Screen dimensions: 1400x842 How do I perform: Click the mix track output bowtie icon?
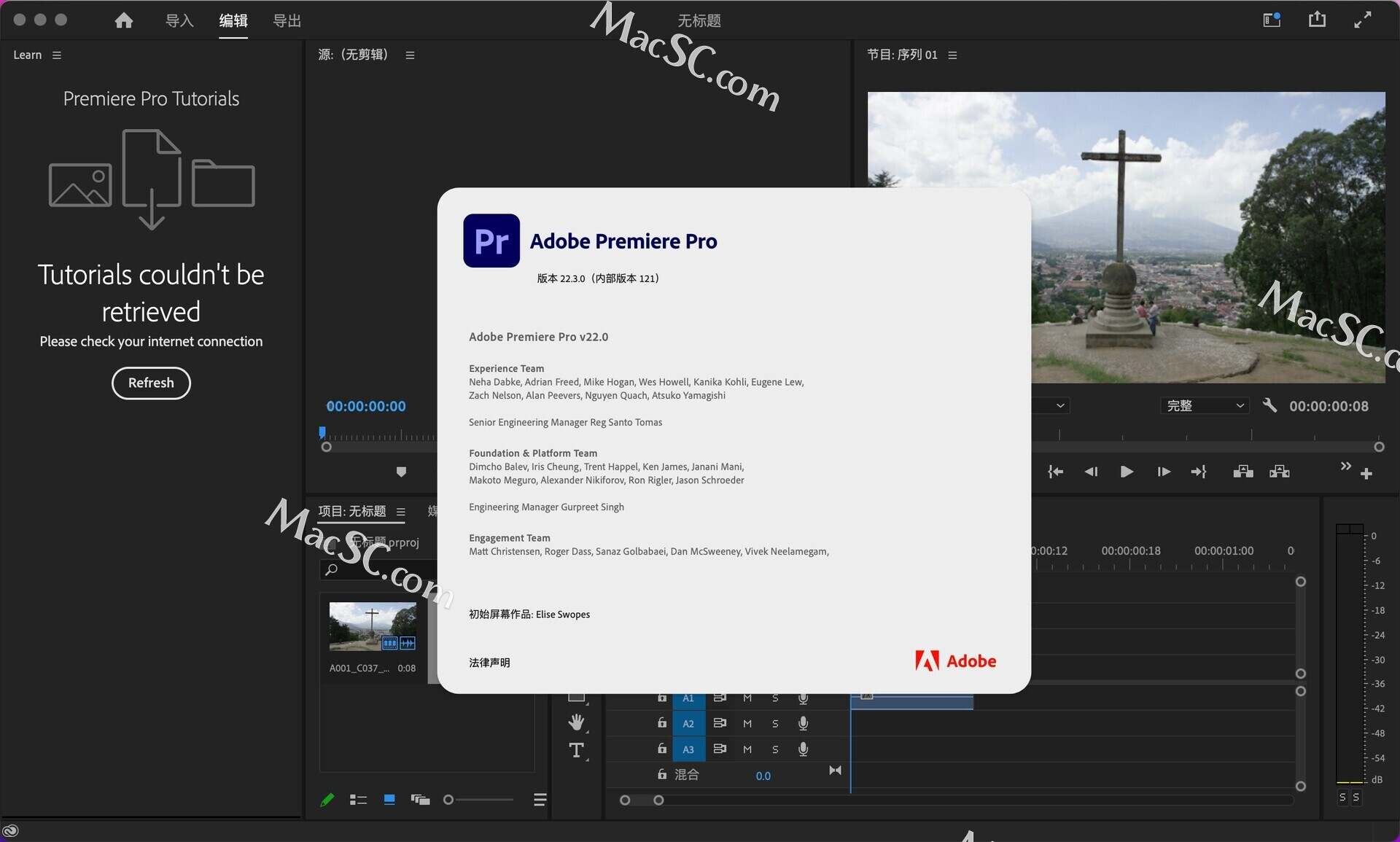point(835,771)
